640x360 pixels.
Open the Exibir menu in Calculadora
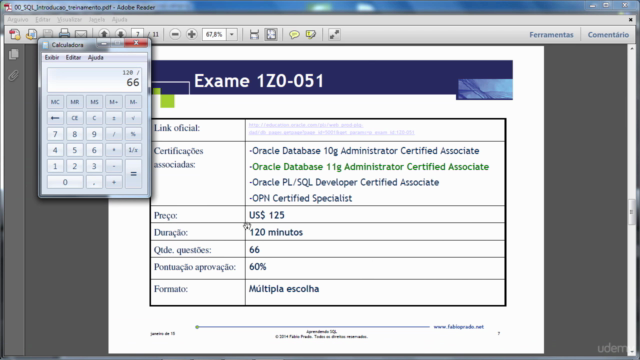[x=52, y=58]
